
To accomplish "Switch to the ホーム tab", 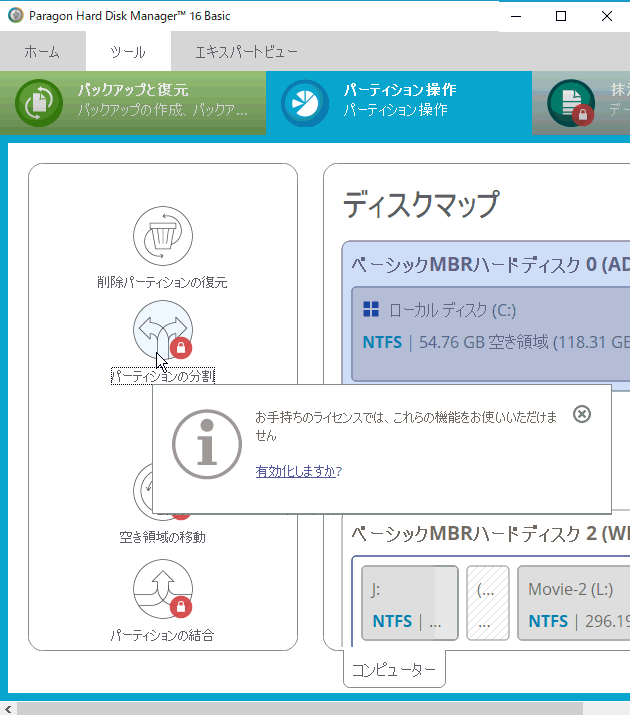I will [x=42, y=52].
